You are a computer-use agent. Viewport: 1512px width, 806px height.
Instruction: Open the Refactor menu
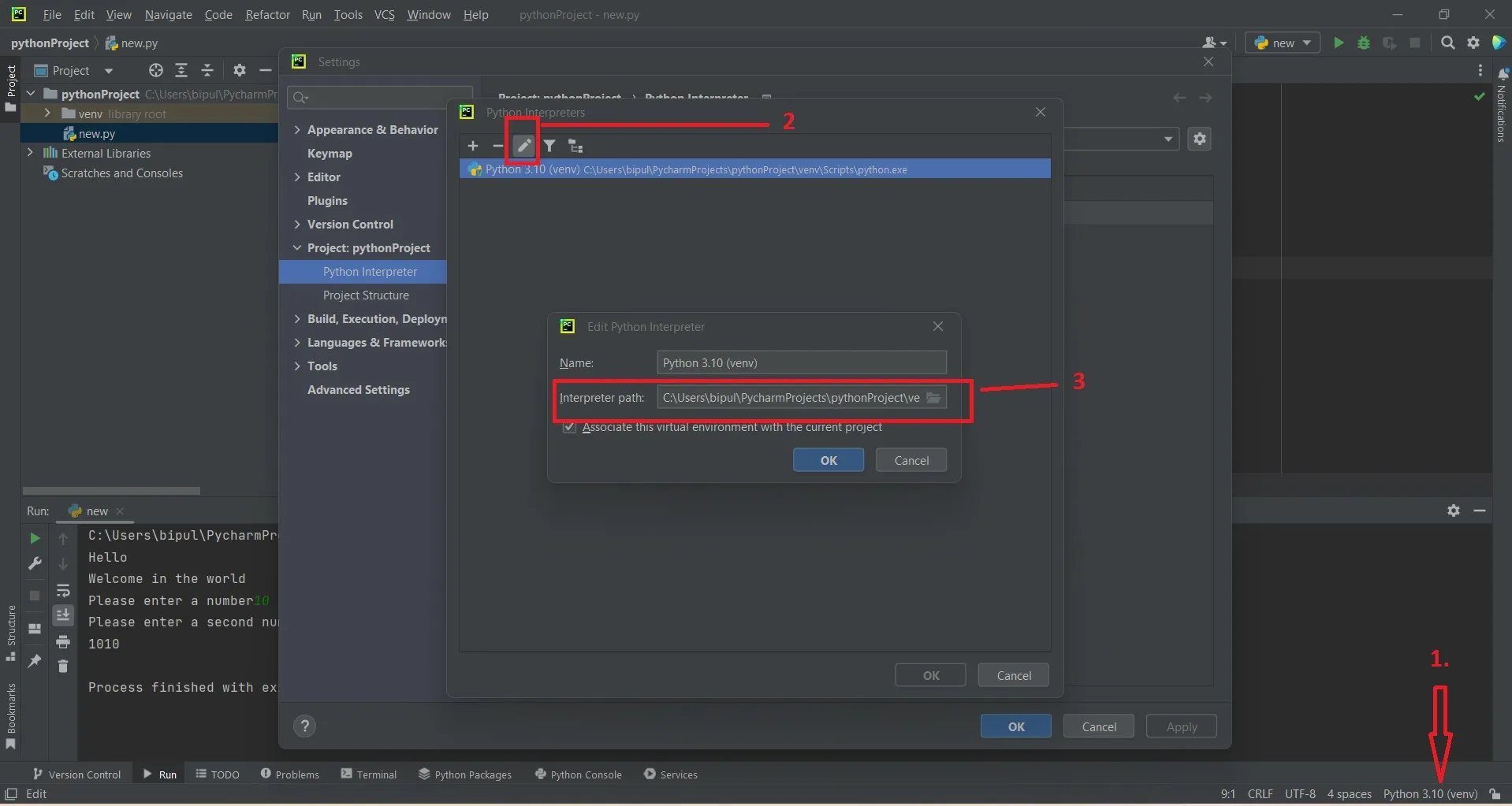(267, 15)
